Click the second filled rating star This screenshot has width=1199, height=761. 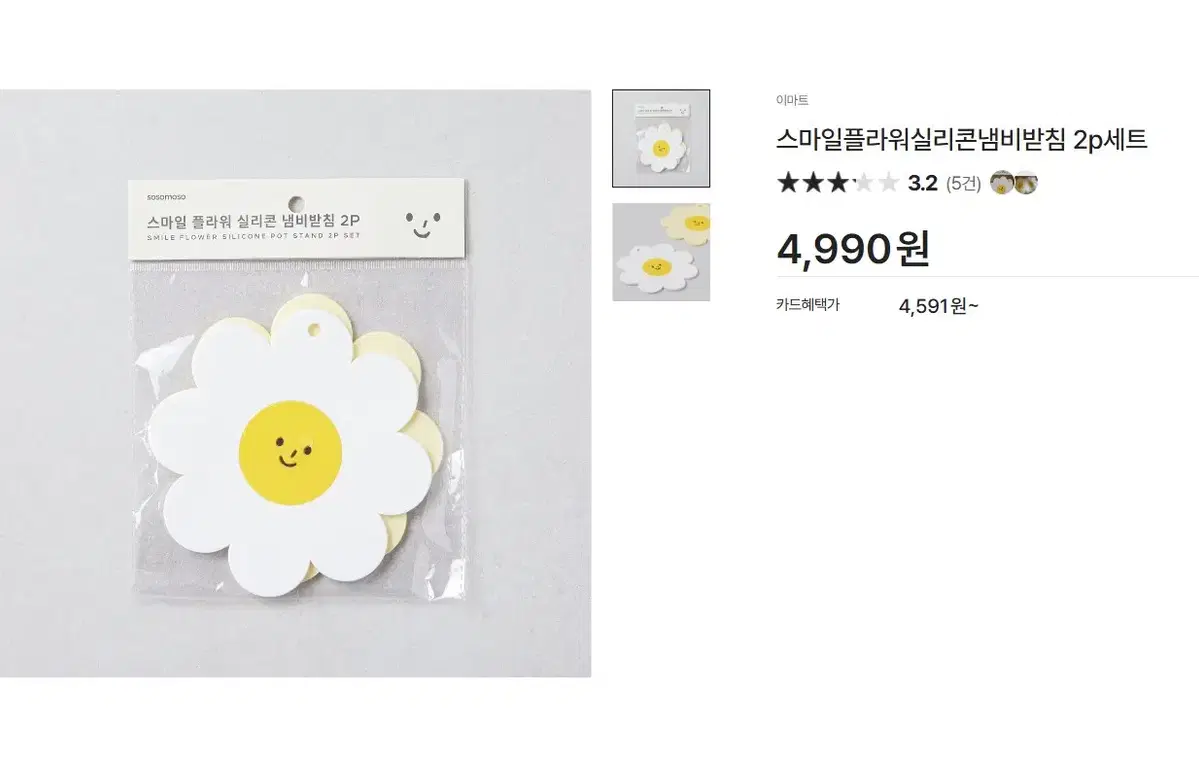(x=813, y=183)
